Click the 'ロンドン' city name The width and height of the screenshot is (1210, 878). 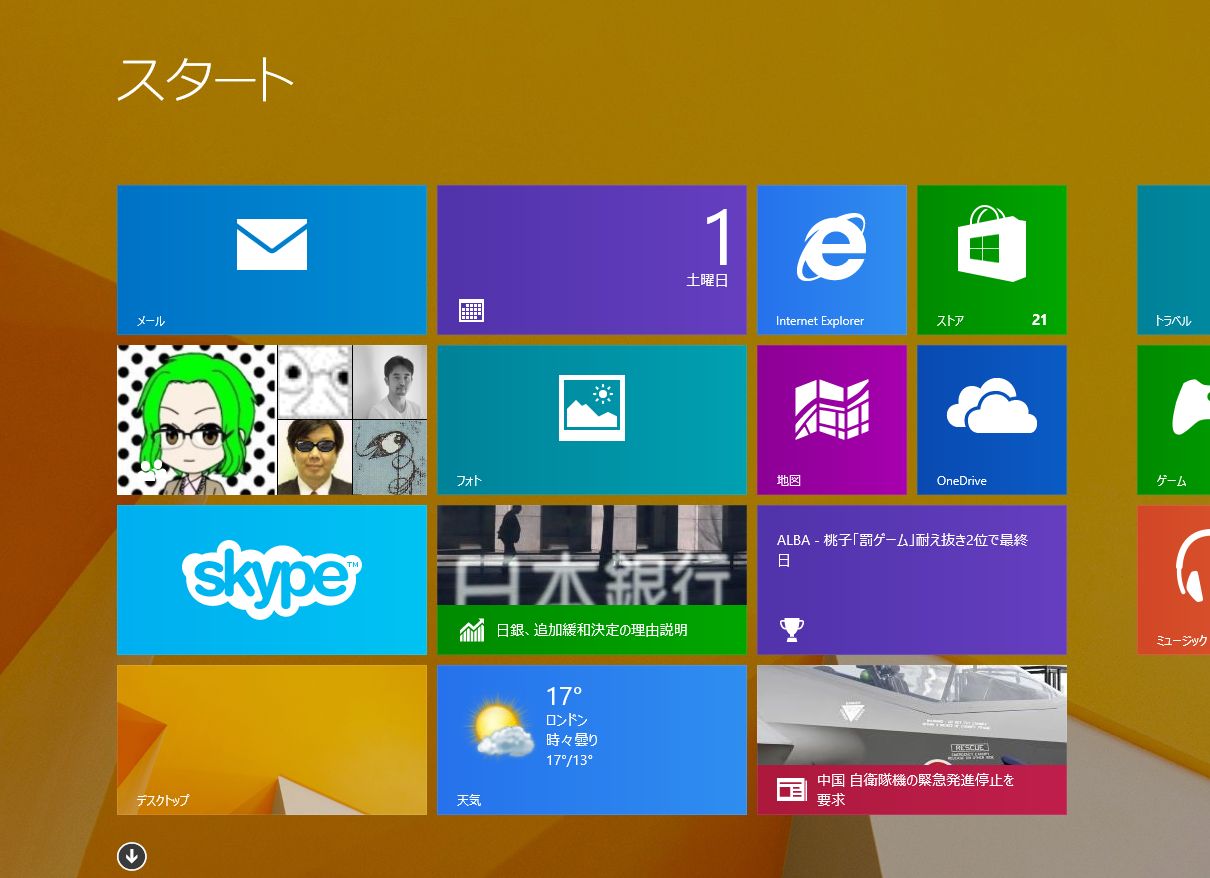point(567,720)
